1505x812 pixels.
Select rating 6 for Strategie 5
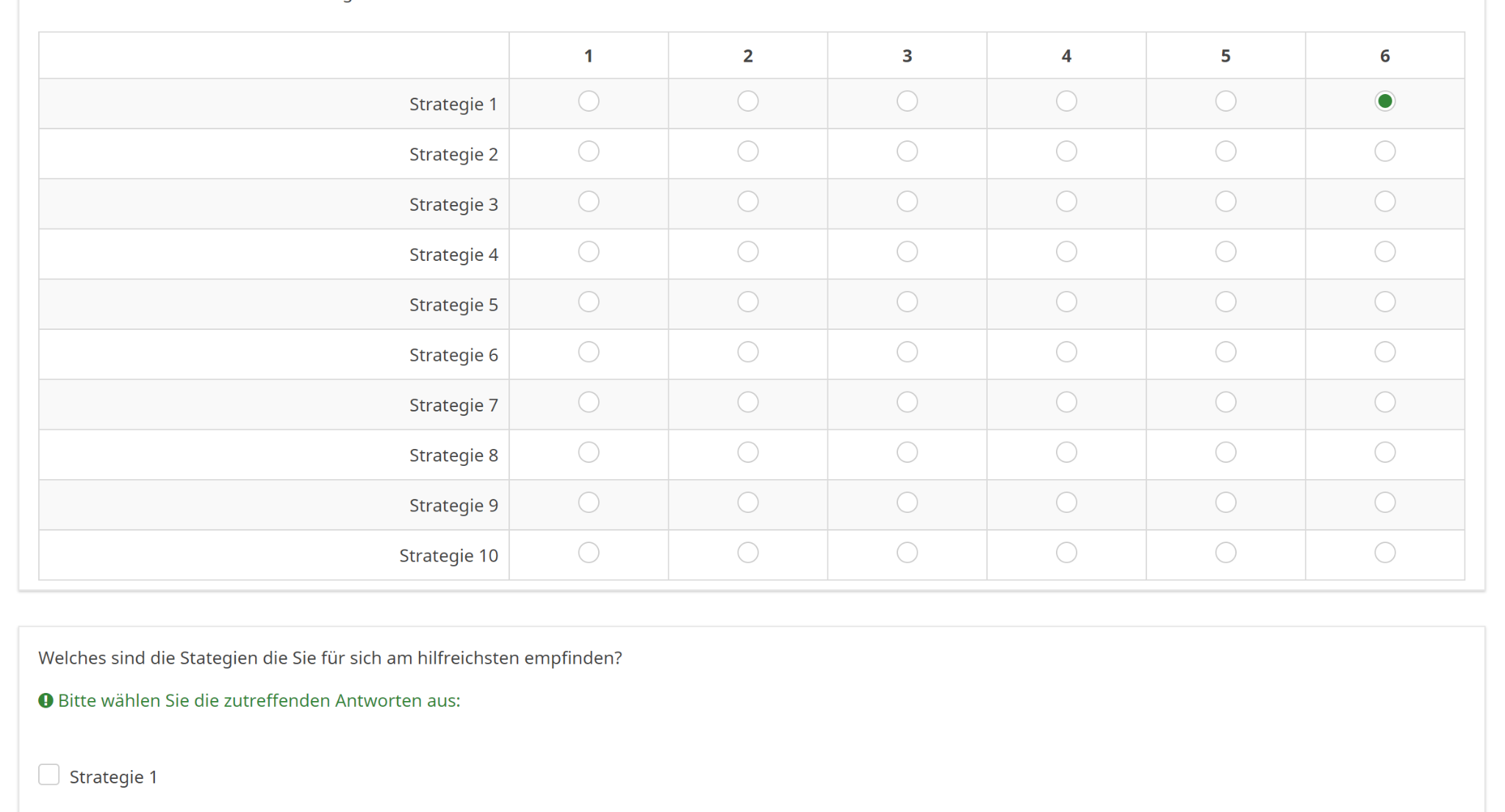[x=1384, y=302]
